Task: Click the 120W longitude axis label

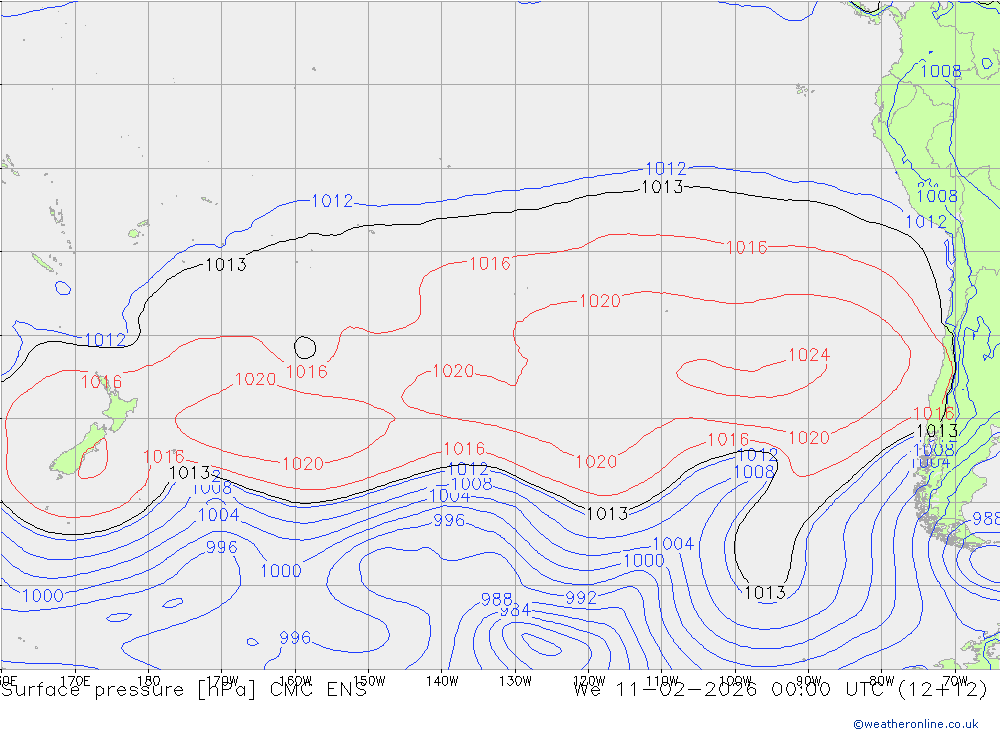Action: coord(589,681)
